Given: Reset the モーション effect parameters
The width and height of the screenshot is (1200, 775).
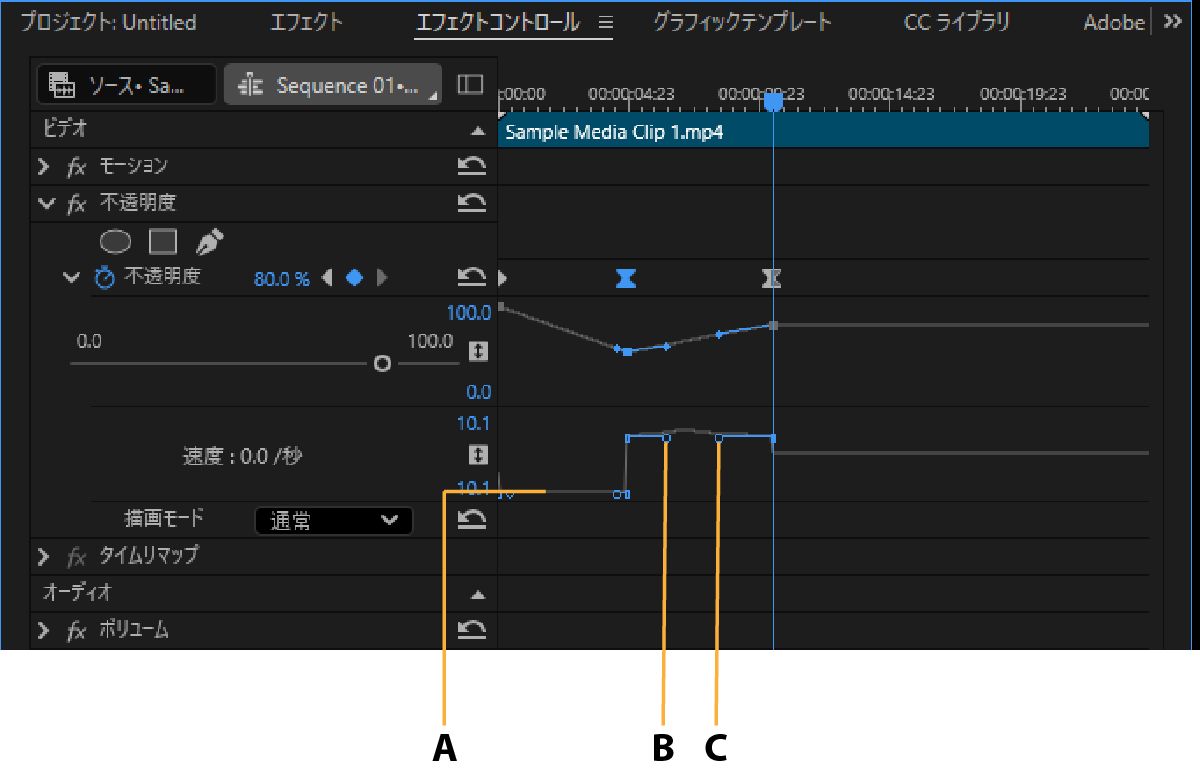Looking at the screenshot, I should (472, 166).
